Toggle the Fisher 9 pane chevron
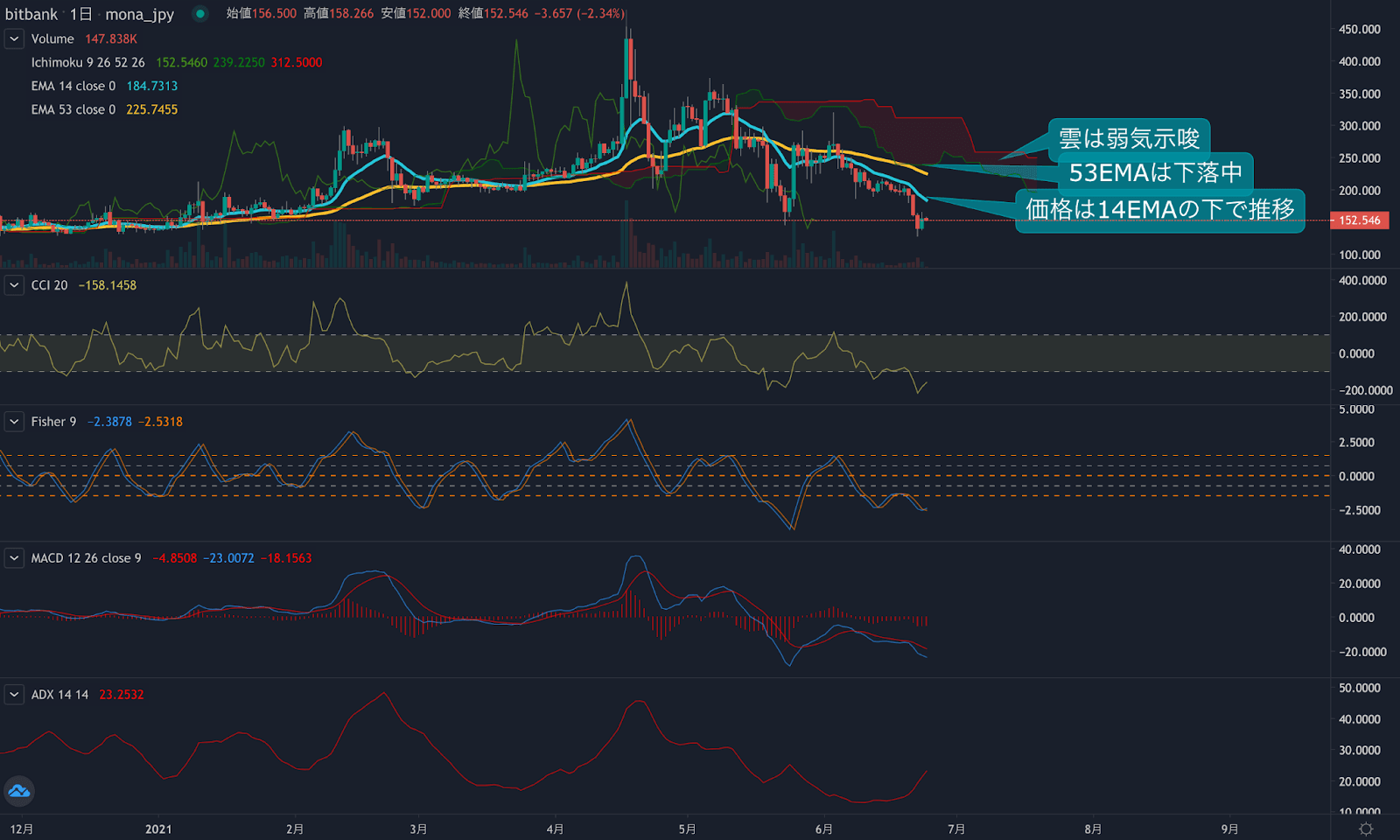Screen dimensions: 1400x840 click(14, 422)
